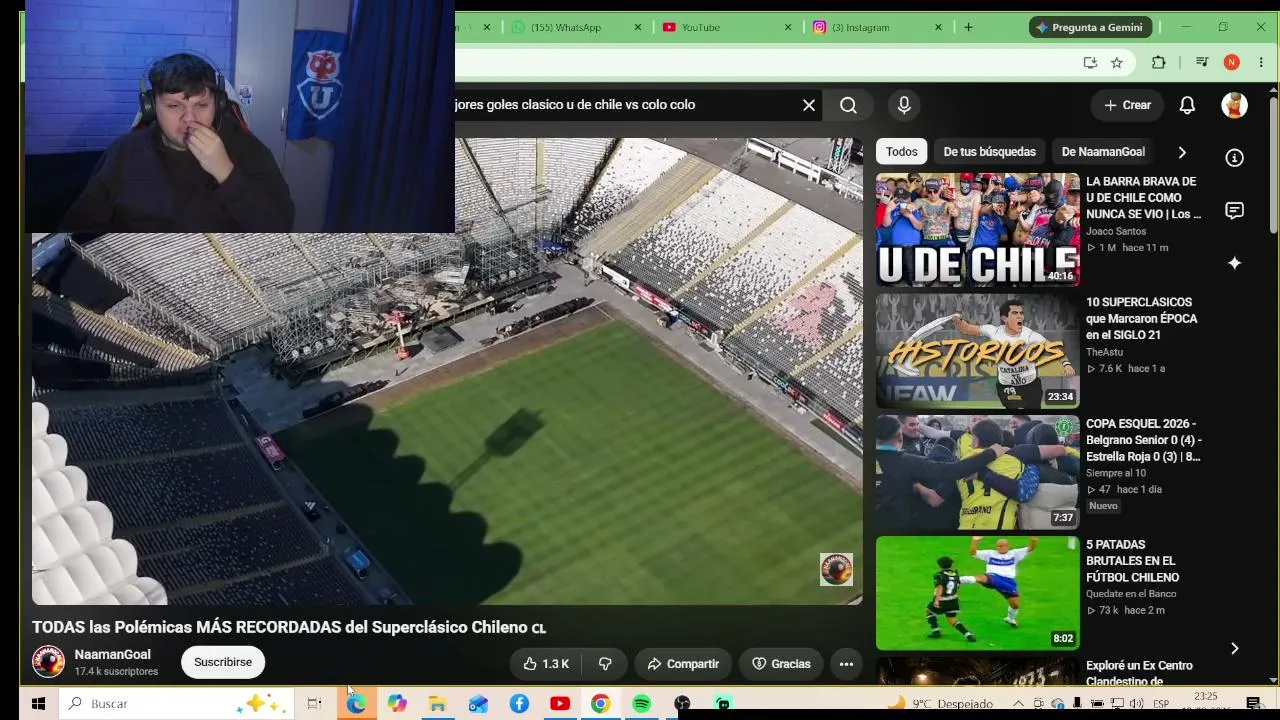Open LA BARRA BRAVA DE U DE CHILE thumbnail
Viewport: 1280px width, 720px height.
click(x=978, y=230)
